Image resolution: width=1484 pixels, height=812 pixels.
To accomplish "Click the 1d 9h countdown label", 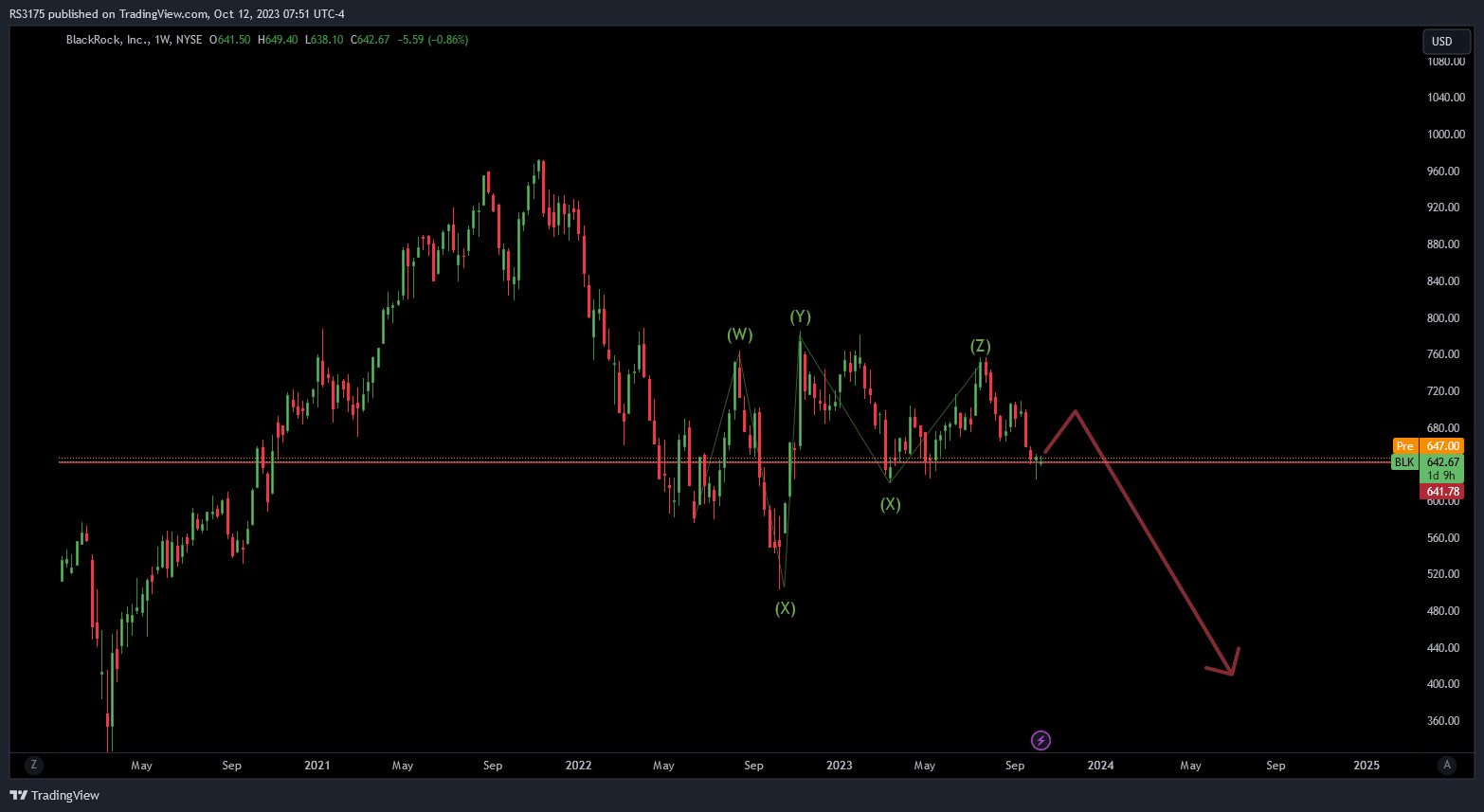I will tap(1441, 476).
